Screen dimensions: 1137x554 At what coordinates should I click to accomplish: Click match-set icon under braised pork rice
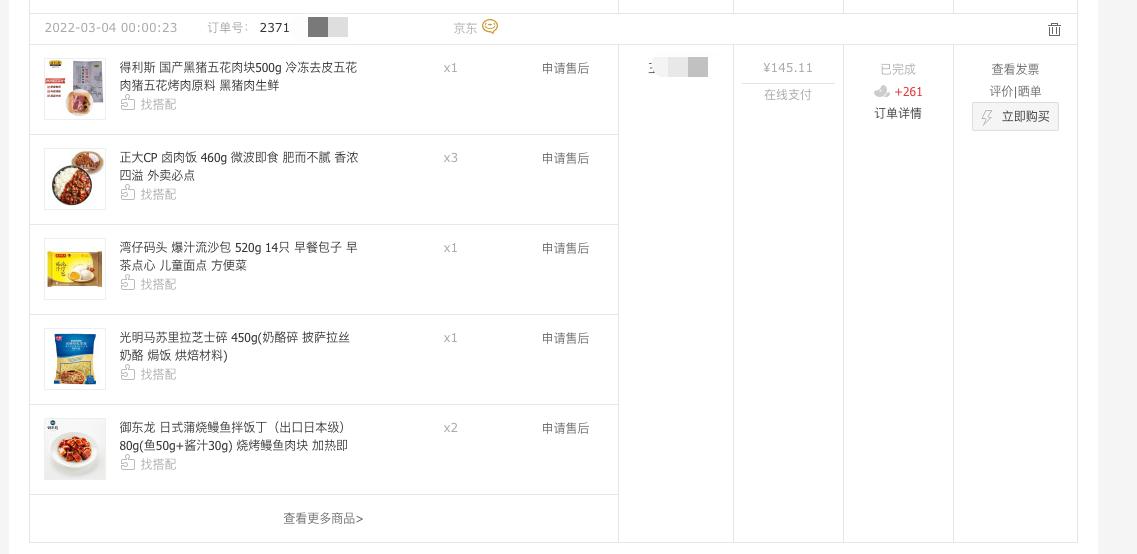(x=128, y=194)
